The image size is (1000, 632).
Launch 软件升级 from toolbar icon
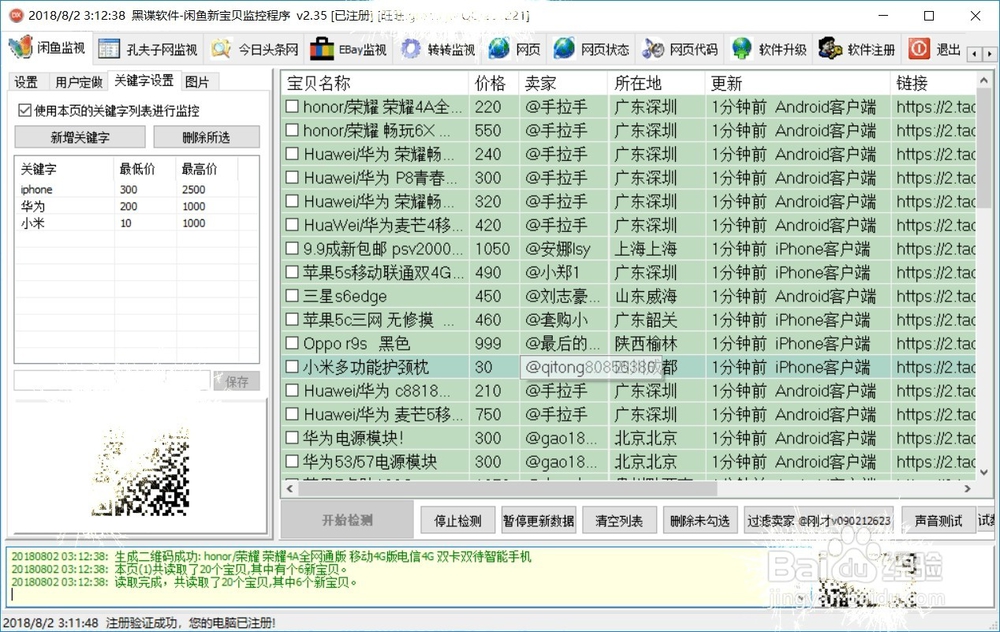[x=742, y=49]
